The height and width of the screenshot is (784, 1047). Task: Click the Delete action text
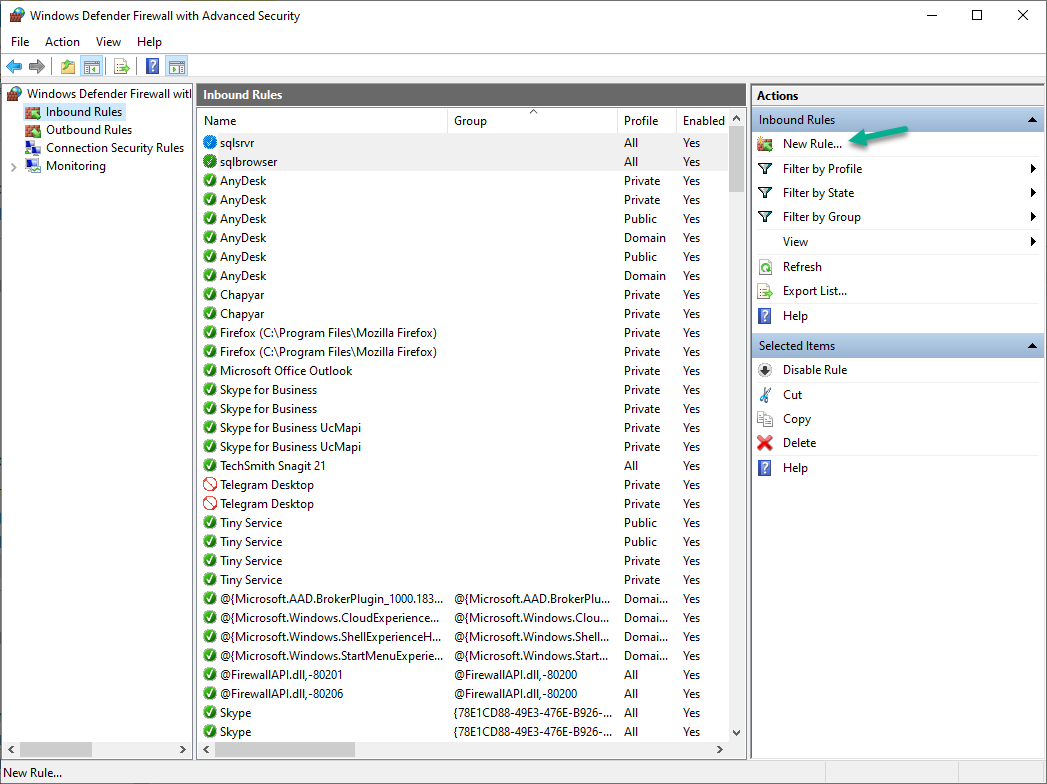[x=799, y=443]
